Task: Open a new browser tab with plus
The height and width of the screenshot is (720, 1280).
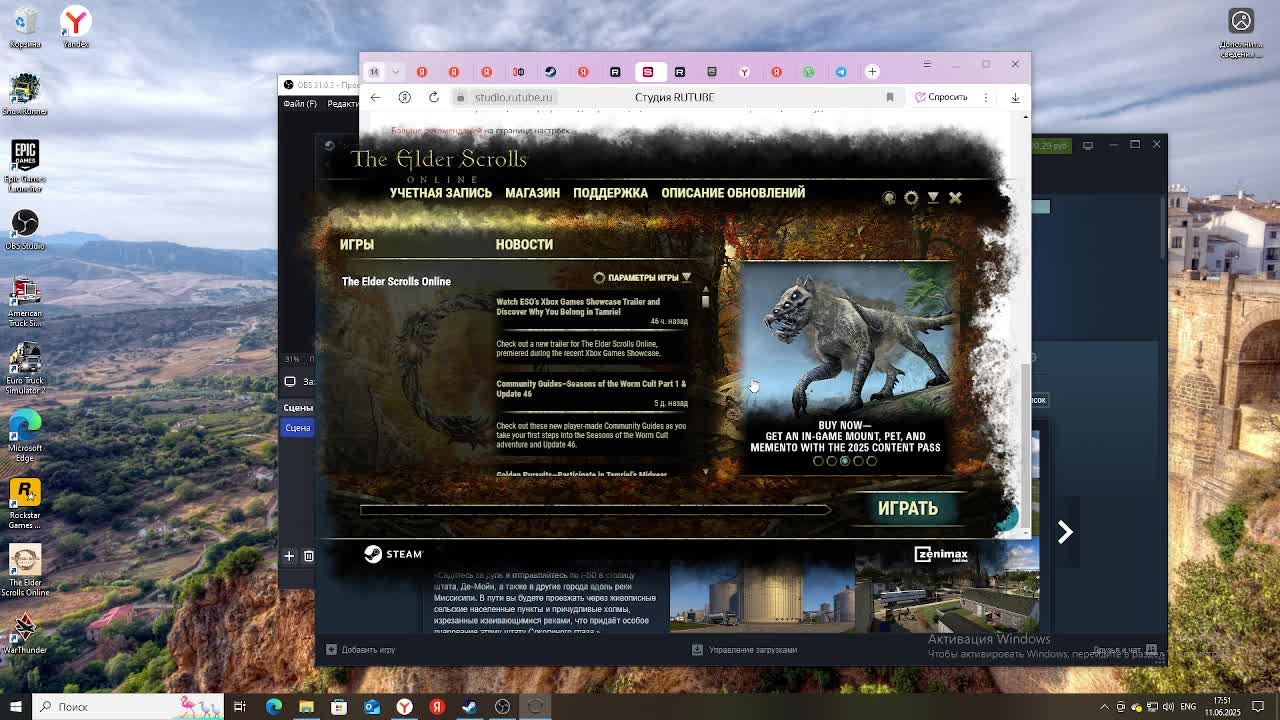Action: pyautogui.click(x=872, y=72)
